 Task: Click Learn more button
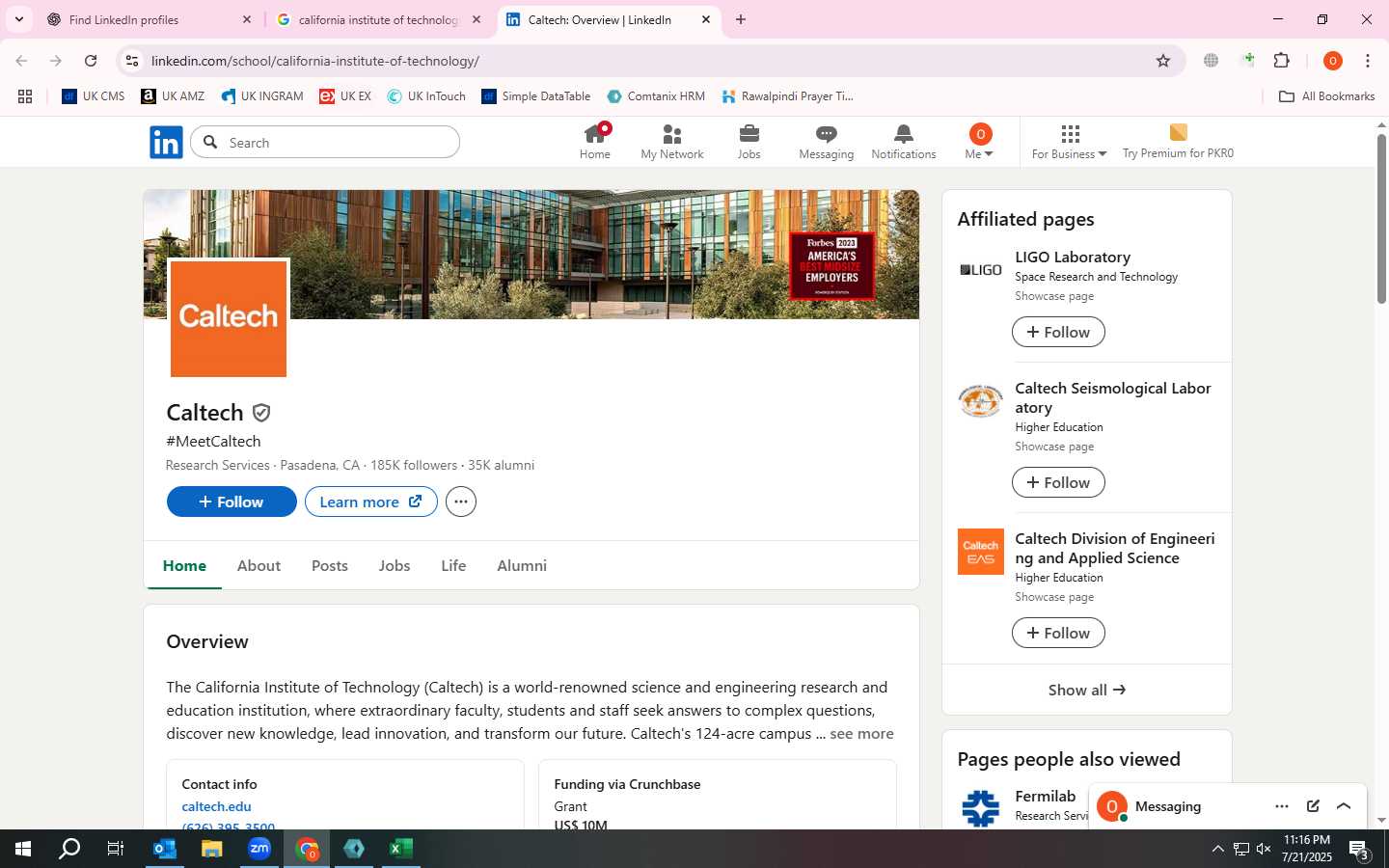(371, 502)
